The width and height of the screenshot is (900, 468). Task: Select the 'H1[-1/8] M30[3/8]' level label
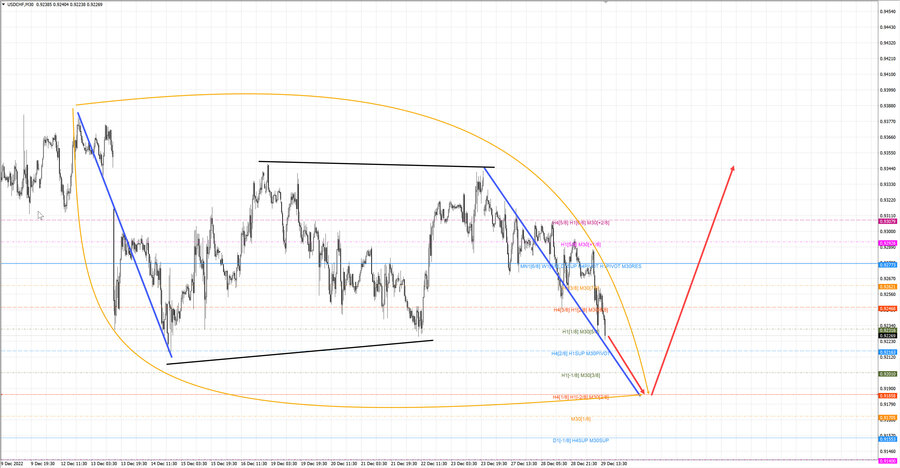[581, 375]
